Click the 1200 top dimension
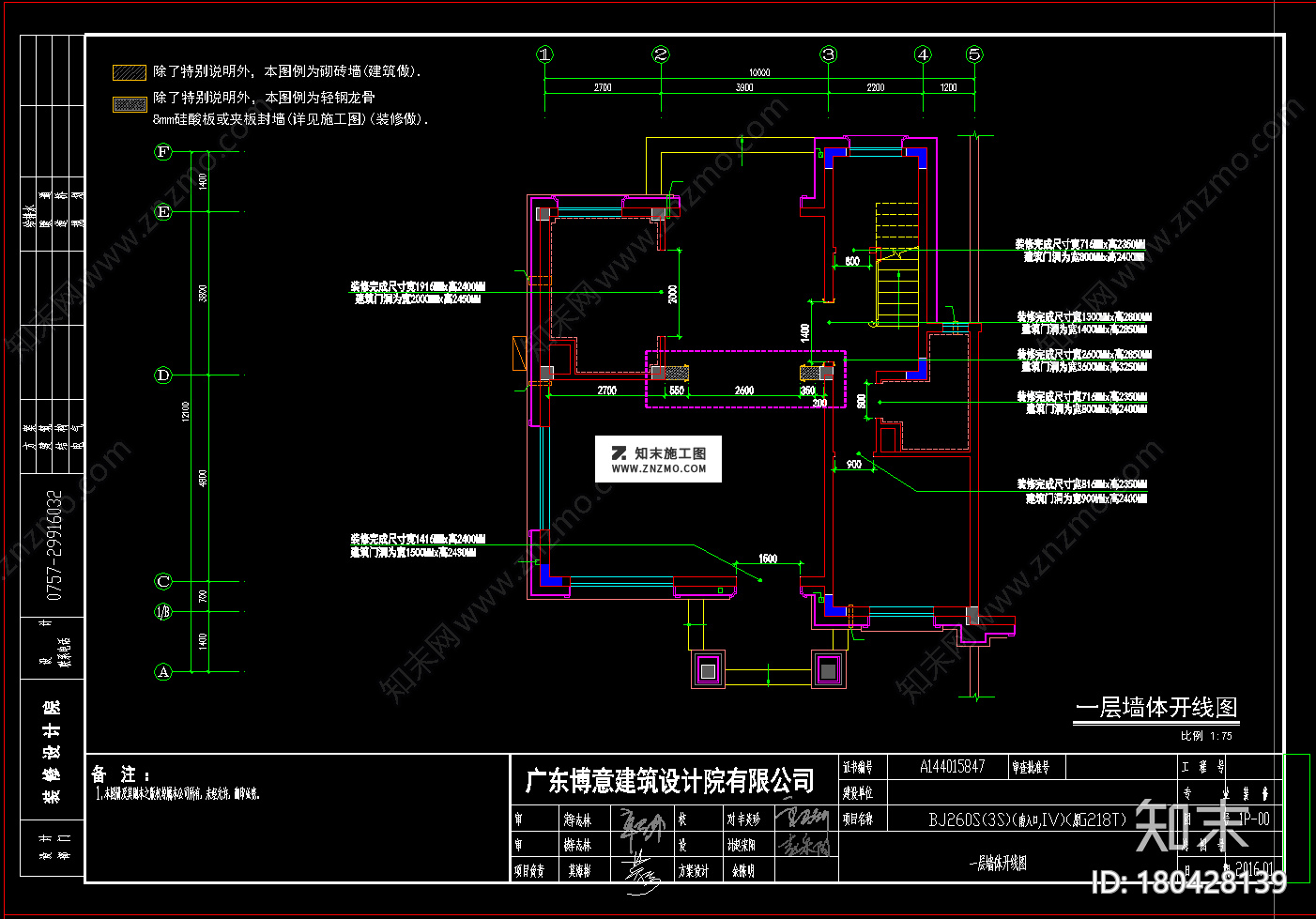This screenshot has width=1316, height=919. 948,87
